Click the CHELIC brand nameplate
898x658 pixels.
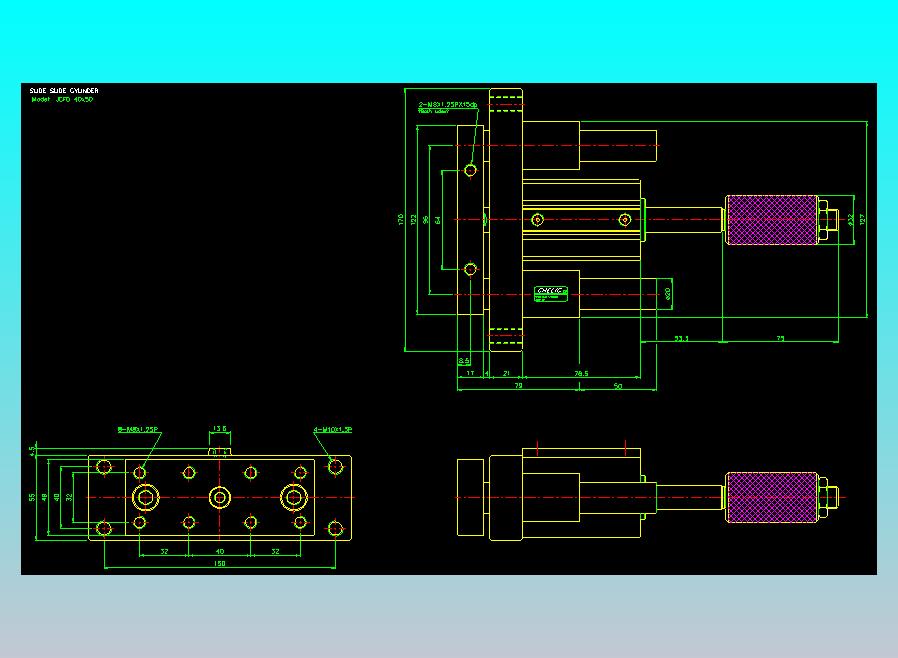click(550, 293)
